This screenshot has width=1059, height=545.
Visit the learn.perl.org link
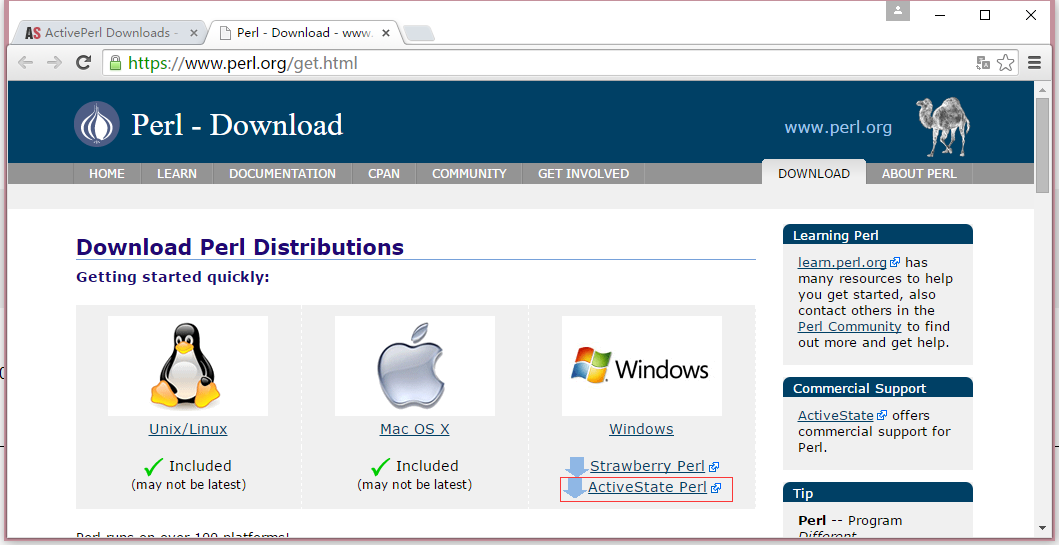(842, 262)
